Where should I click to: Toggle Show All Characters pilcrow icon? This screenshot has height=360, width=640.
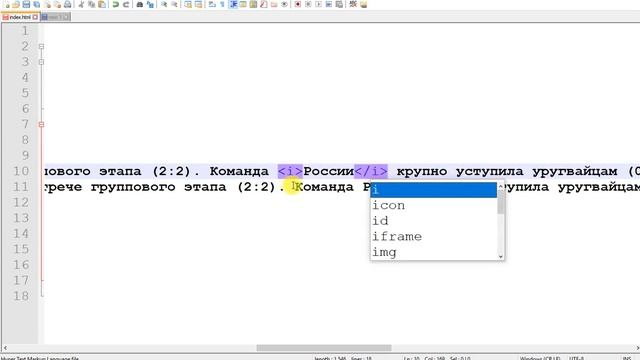coord(222,4)
